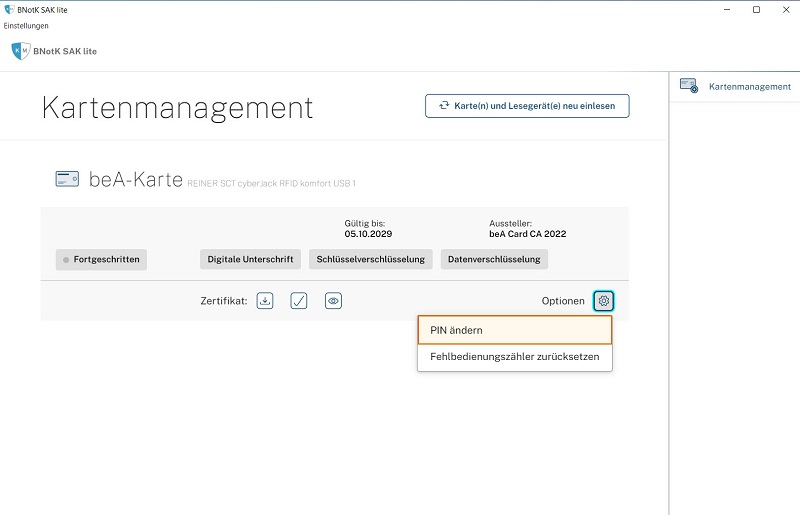
Task: Click the beA-Karte card title
Action: 136,180
